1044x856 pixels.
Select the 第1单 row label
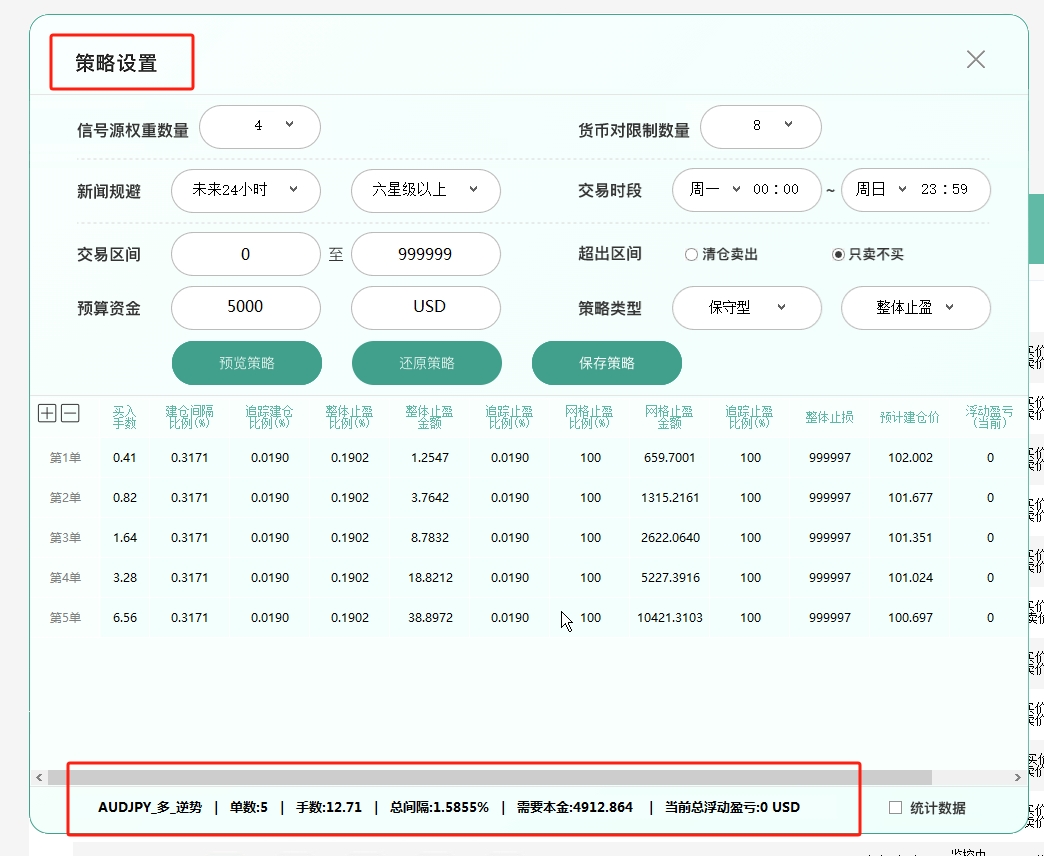coord(65,458)
